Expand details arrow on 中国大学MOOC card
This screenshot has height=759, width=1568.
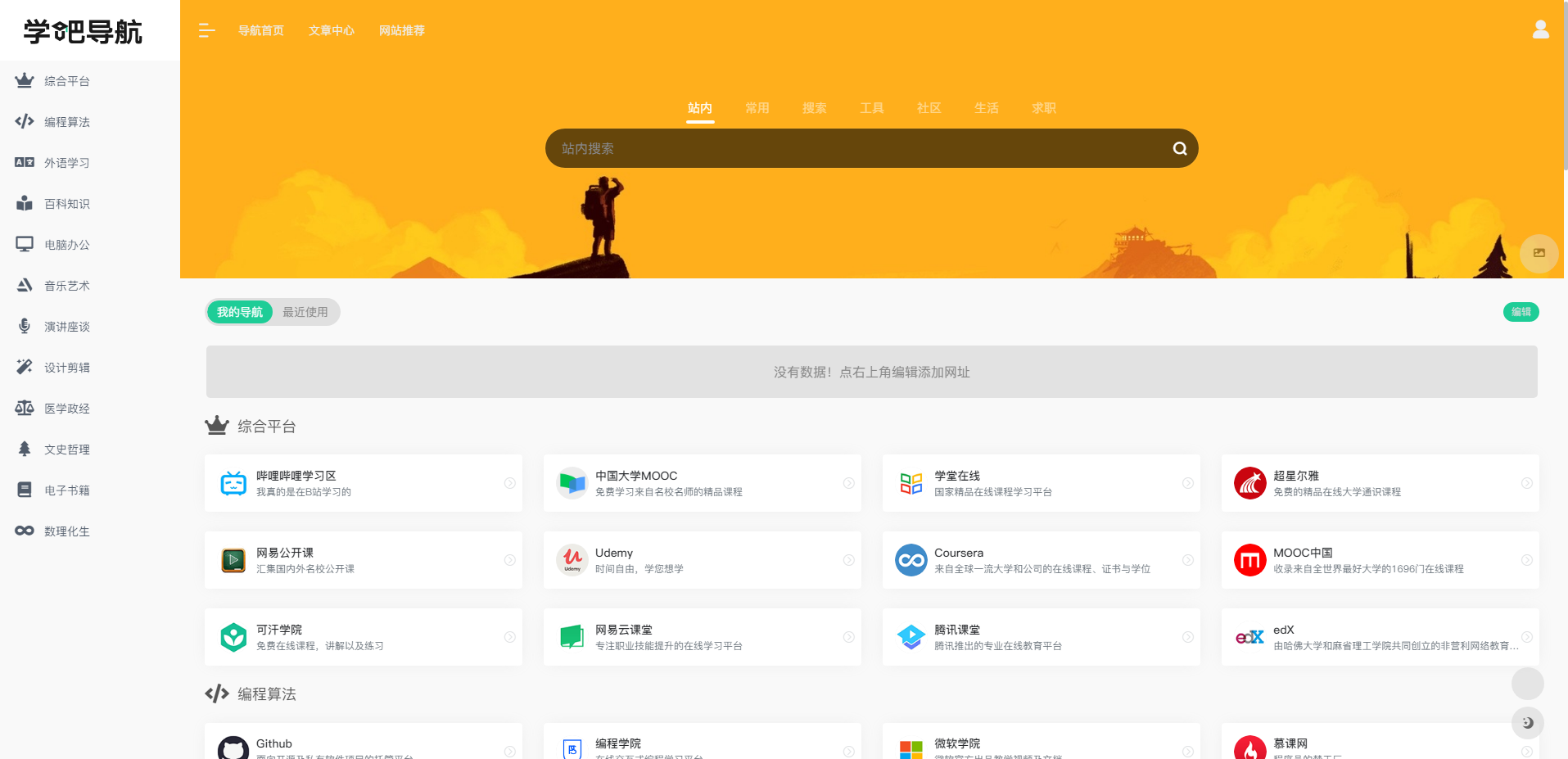[x=848, y=483]
